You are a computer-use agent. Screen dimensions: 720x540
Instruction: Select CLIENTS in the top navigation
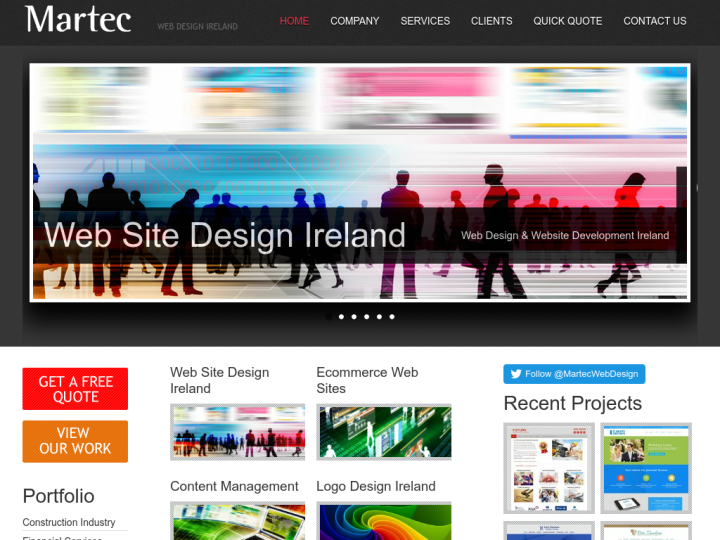point(491,21)
